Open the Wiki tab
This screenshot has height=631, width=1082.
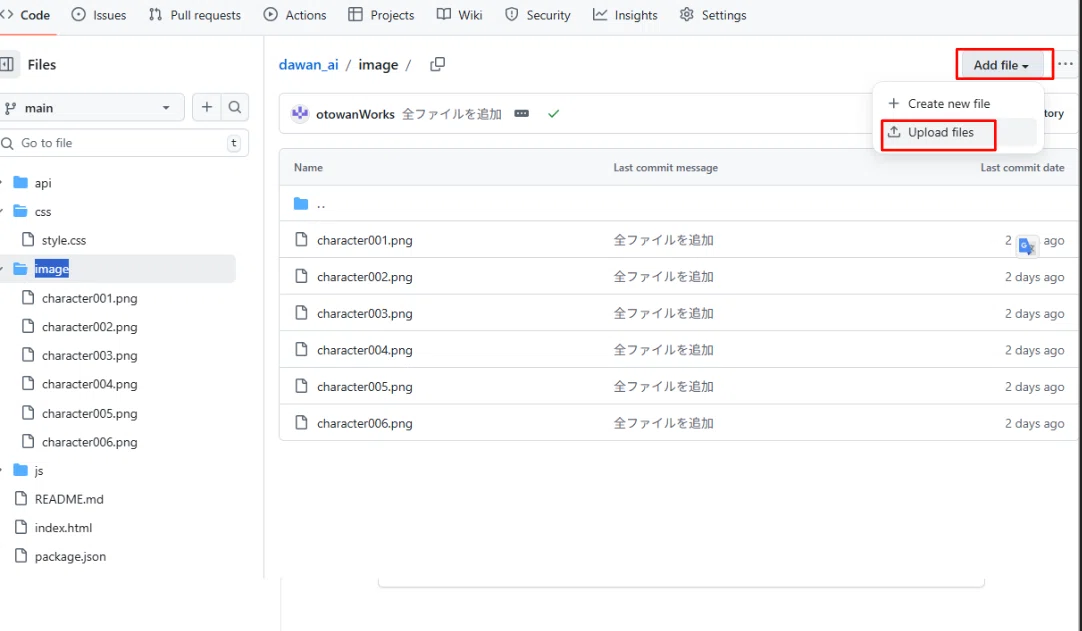point(460,15)
